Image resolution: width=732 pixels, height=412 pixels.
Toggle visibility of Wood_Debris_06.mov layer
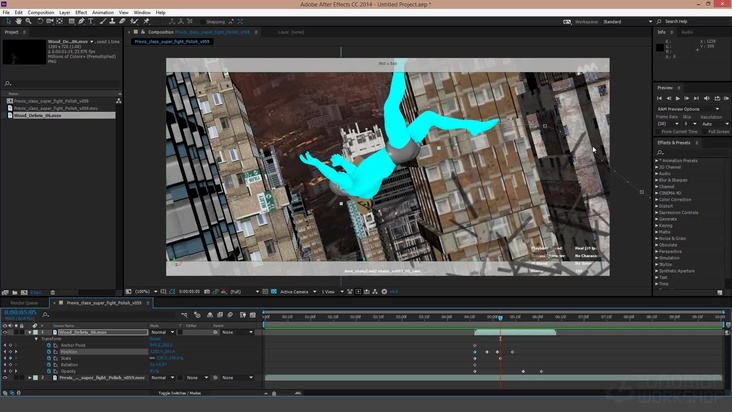click(x=4, y=332)
